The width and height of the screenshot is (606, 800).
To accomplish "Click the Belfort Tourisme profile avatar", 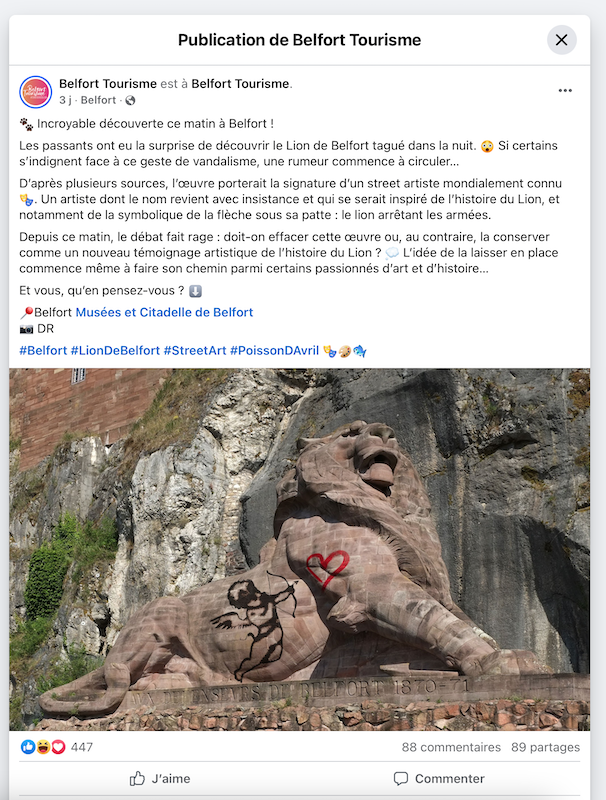I will (36, 92).
